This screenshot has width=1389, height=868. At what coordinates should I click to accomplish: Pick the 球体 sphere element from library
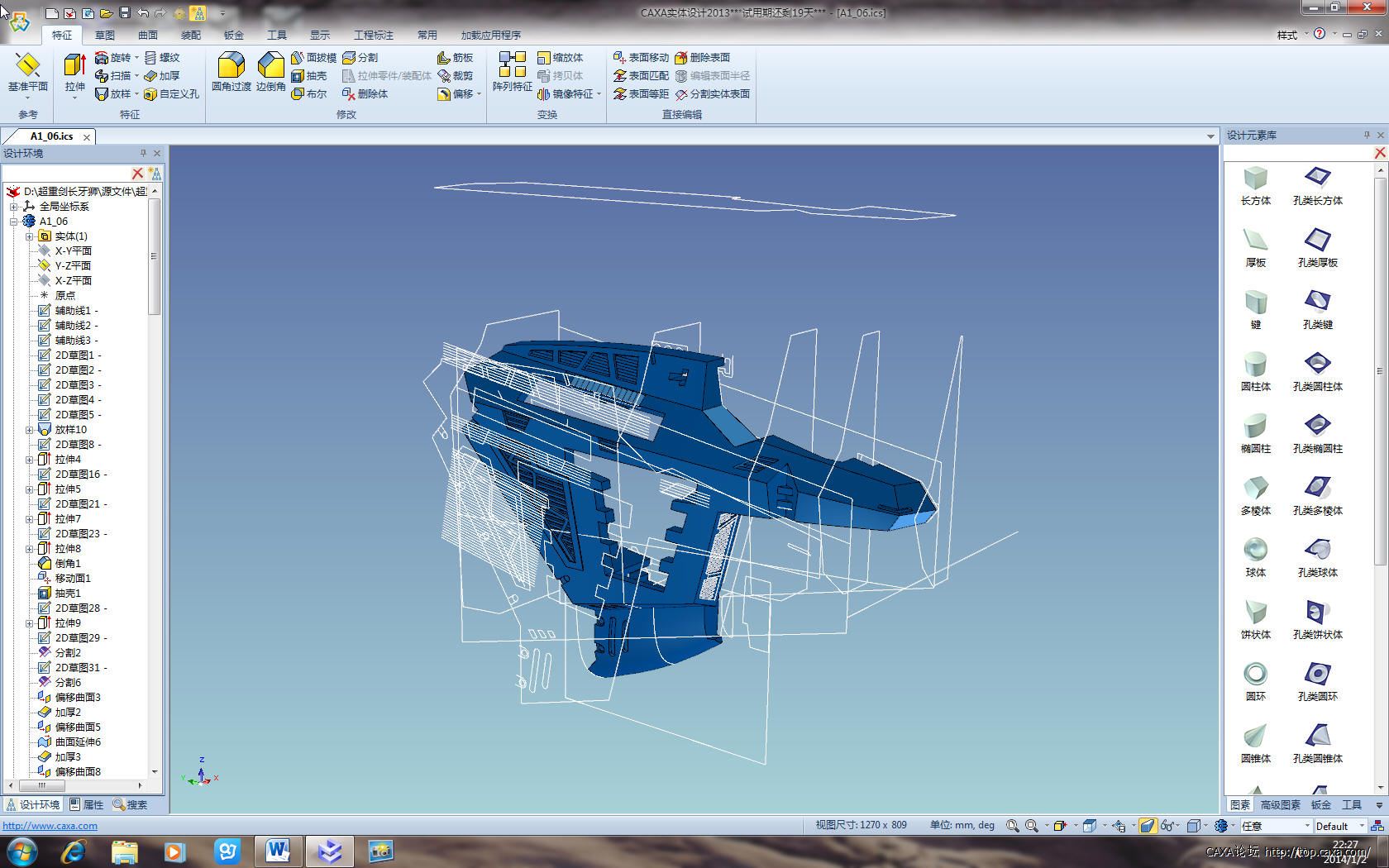coord(1255,557)
